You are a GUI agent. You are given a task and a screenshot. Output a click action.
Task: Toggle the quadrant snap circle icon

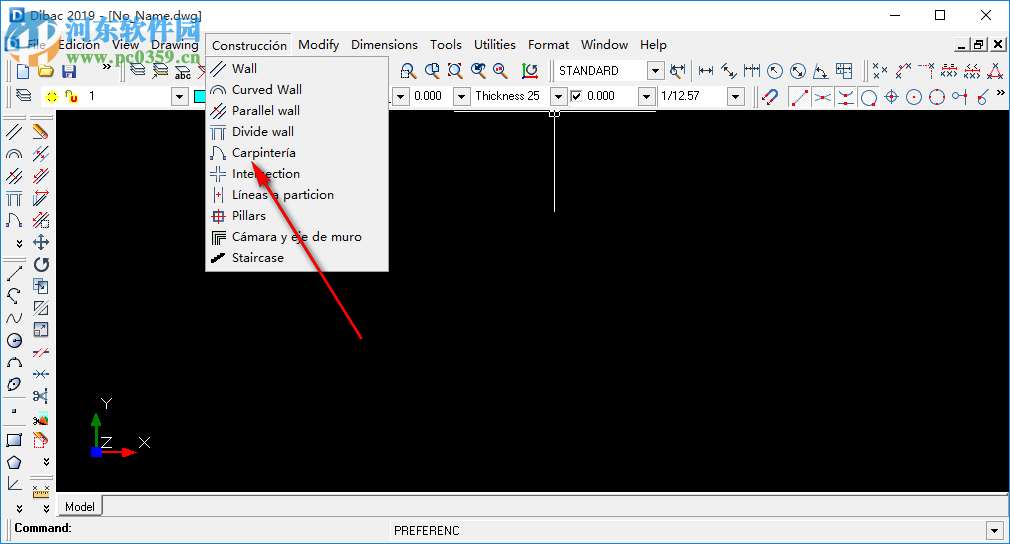(x=937, y=97)
